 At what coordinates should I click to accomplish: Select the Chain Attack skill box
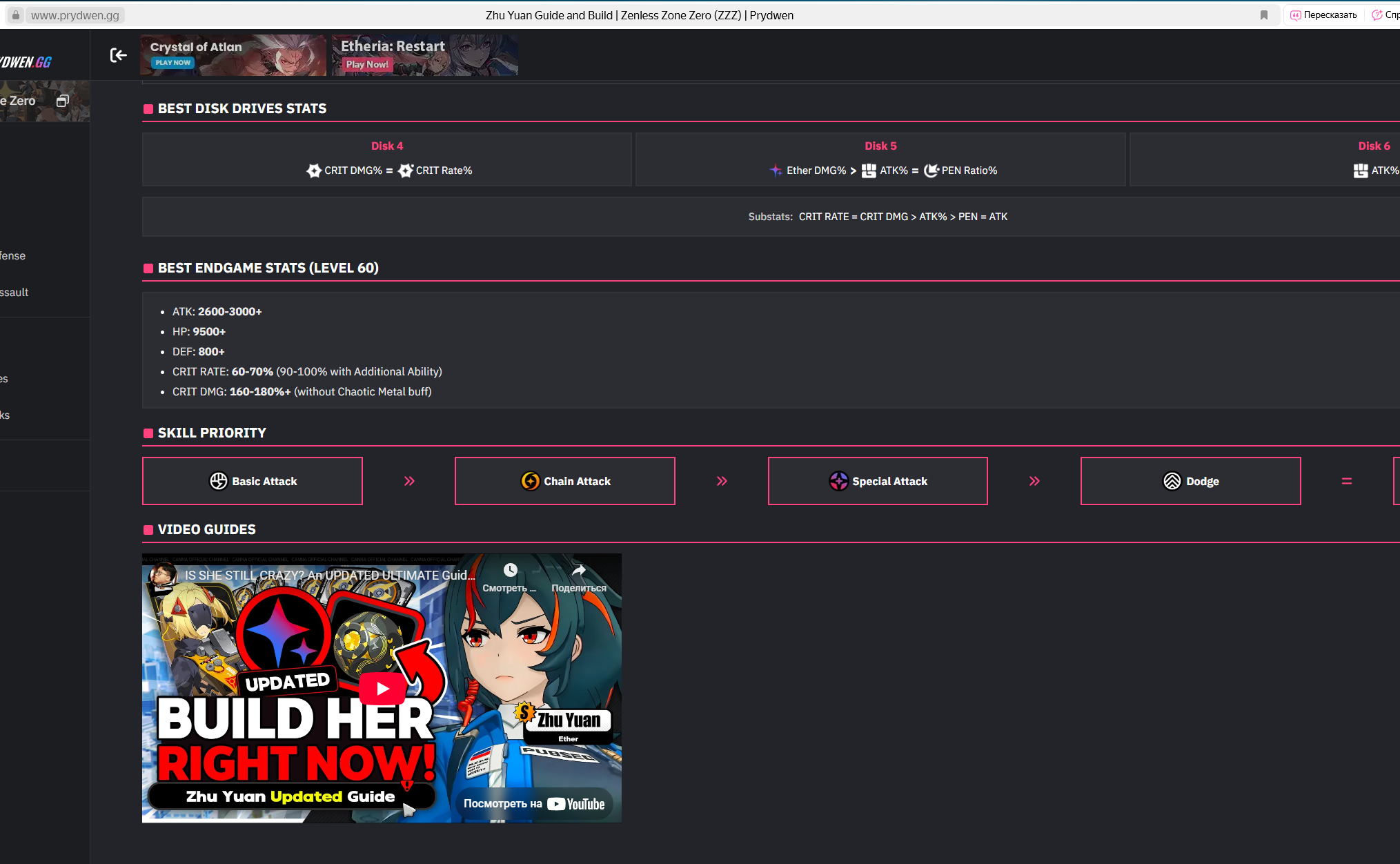click(565, 481)
